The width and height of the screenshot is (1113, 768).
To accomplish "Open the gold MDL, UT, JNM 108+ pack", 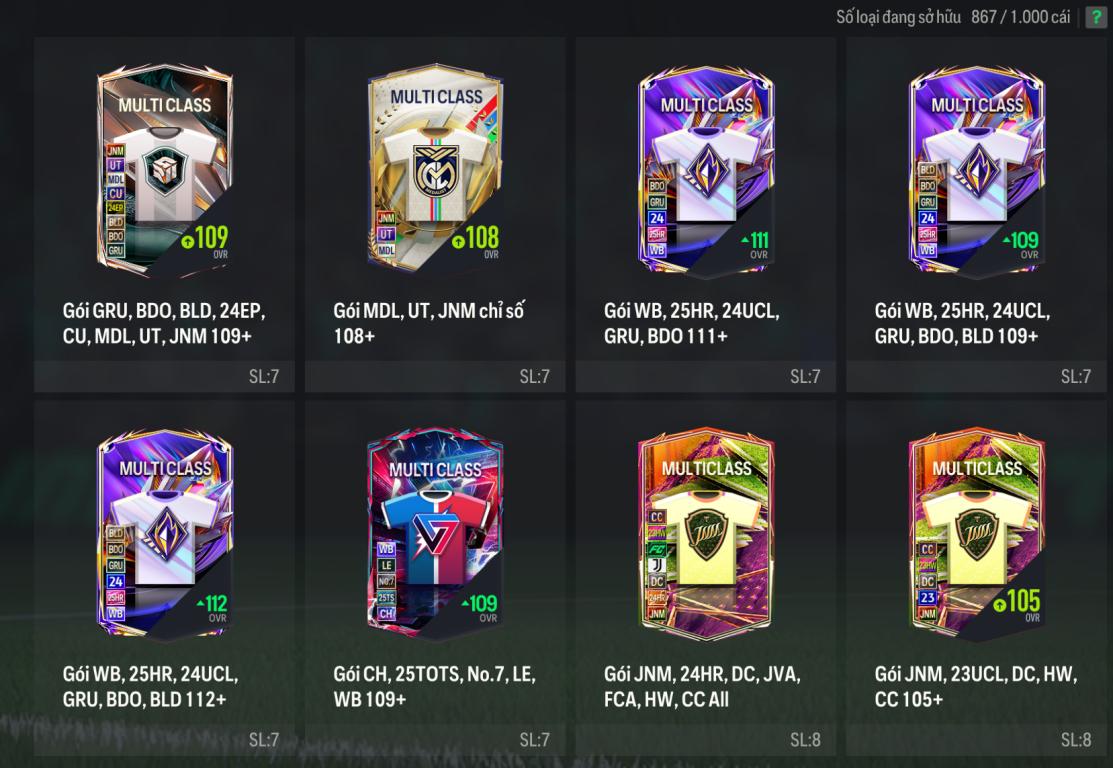I will click(x=435, y=214).
